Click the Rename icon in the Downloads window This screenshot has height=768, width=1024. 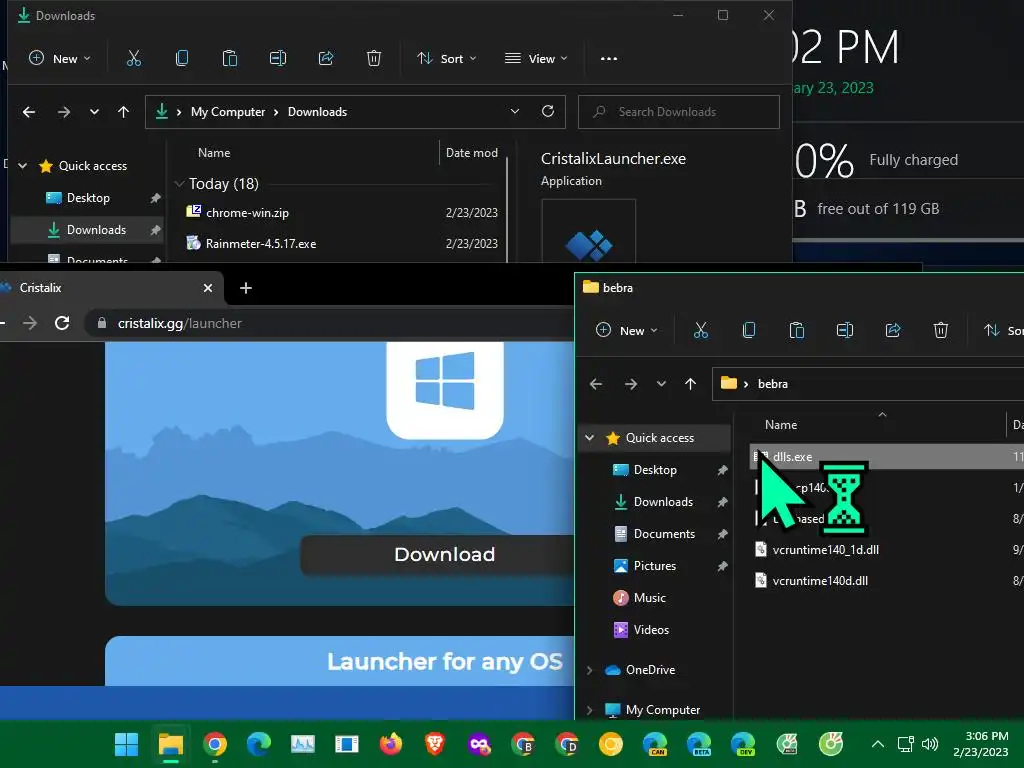(x=278, y=59)
